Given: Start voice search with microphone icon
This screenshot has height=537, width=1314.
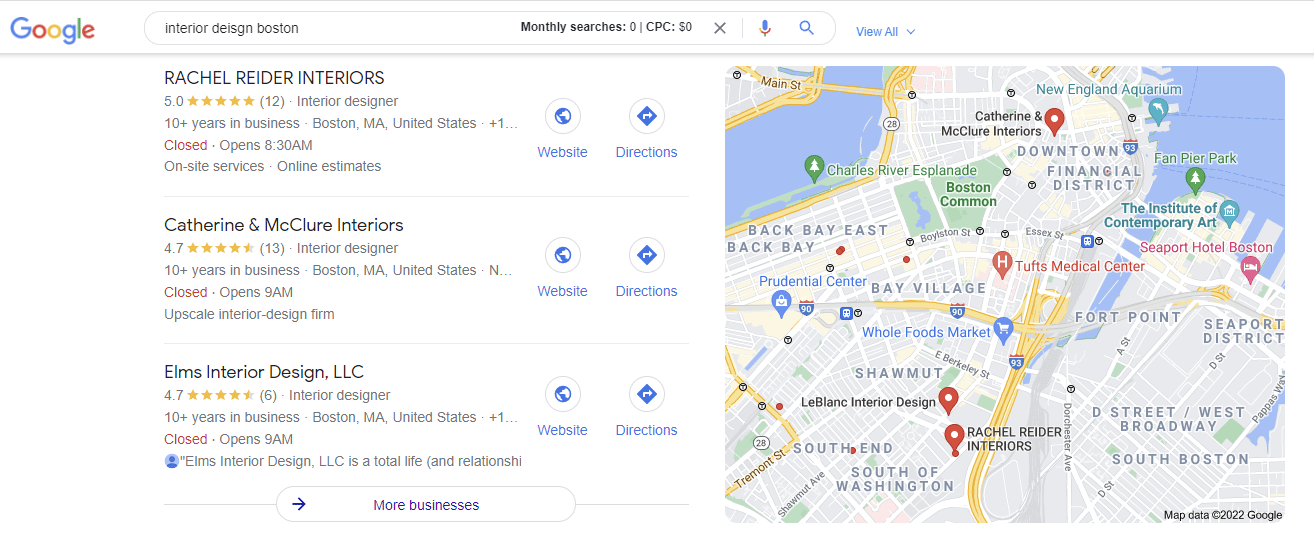Looking at the screenshot, I should [765, 28].
